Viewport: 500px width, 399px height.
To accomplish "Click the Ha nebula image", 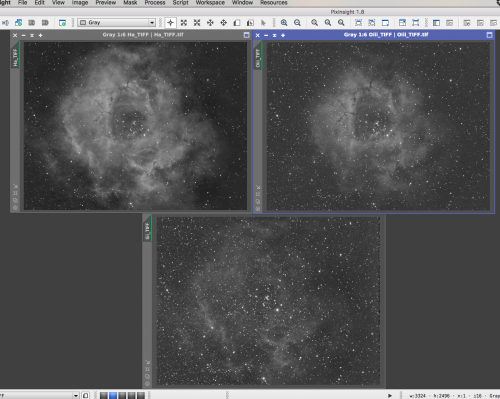I will [135, 126].
